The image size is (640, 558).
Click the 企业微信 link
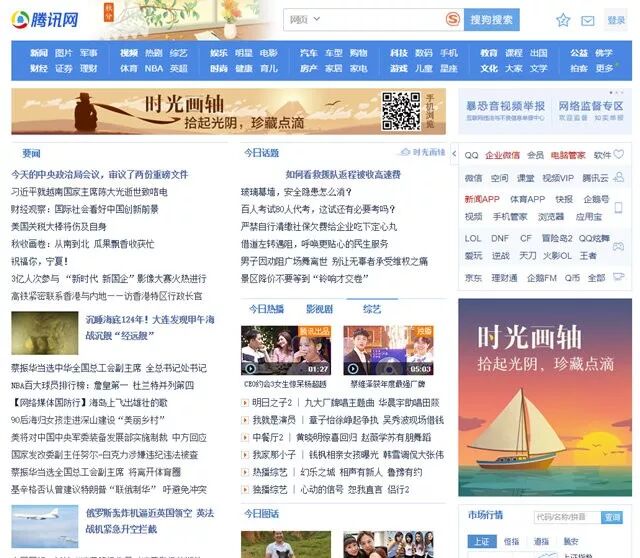[x=502, y=155]
